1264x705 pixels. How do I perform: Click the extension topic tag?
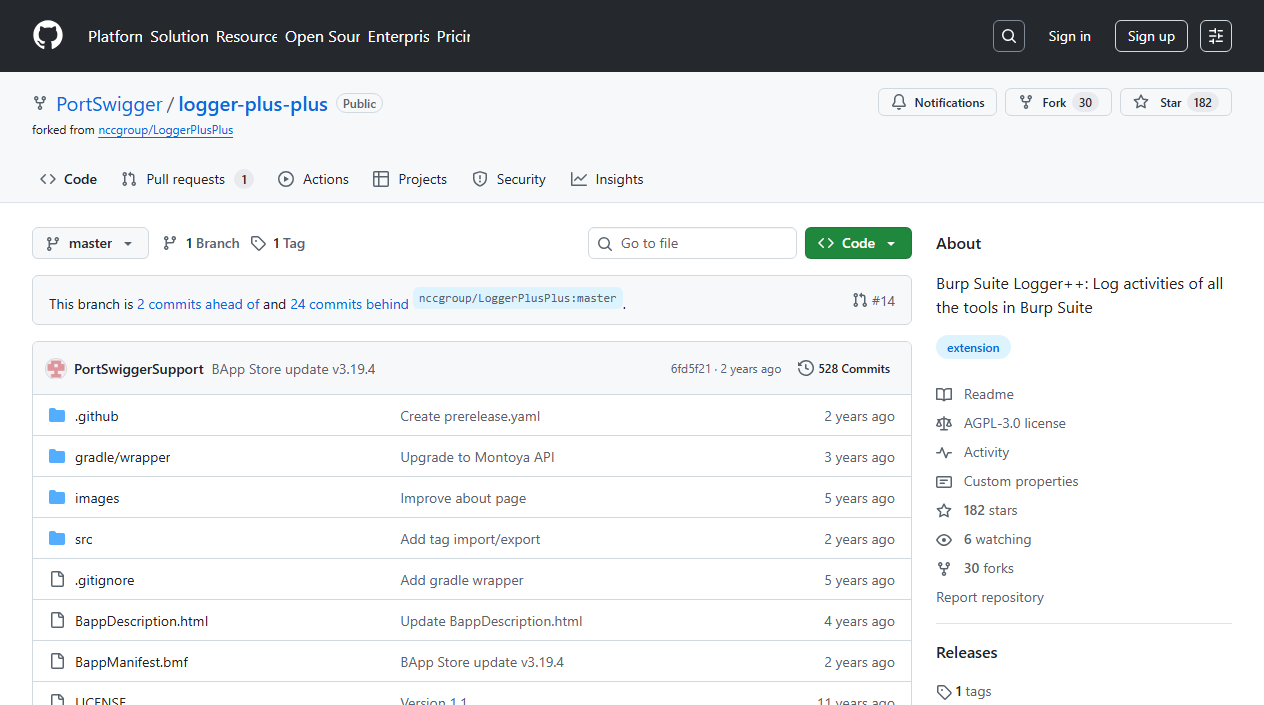[973, 348]
